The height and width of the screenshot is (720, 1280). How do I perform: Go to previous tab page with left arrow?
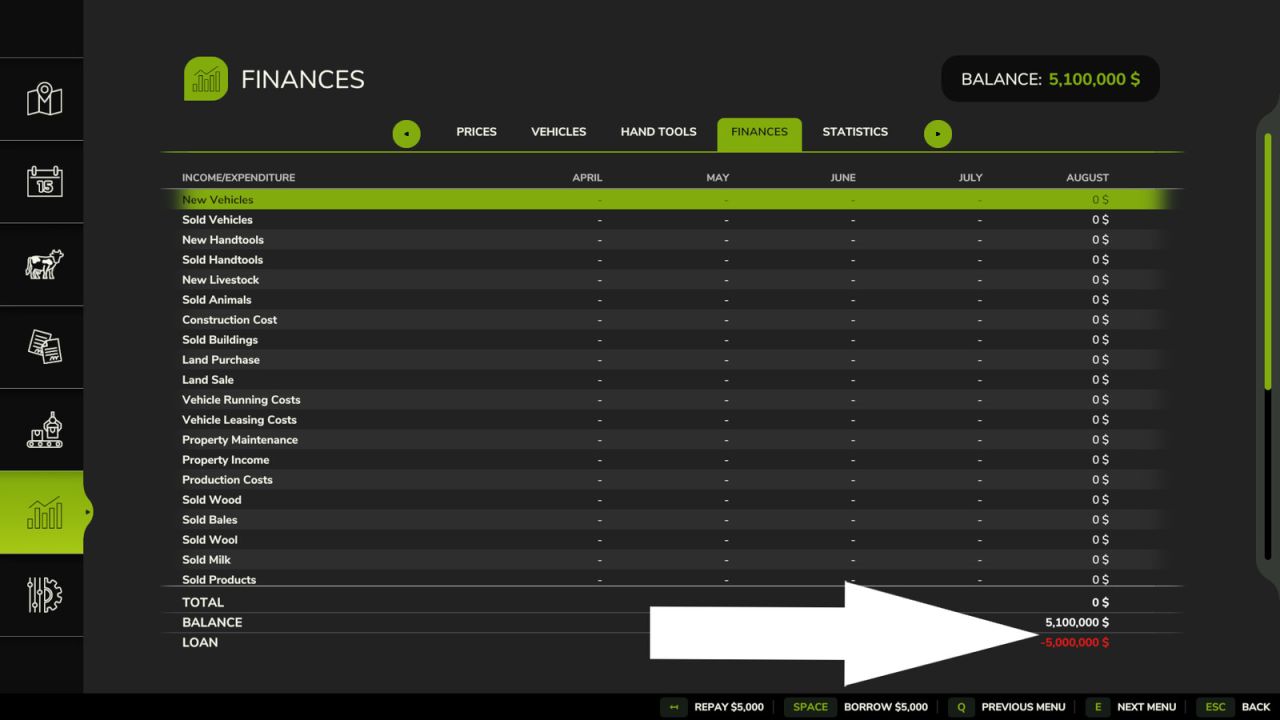pos(406,133)
